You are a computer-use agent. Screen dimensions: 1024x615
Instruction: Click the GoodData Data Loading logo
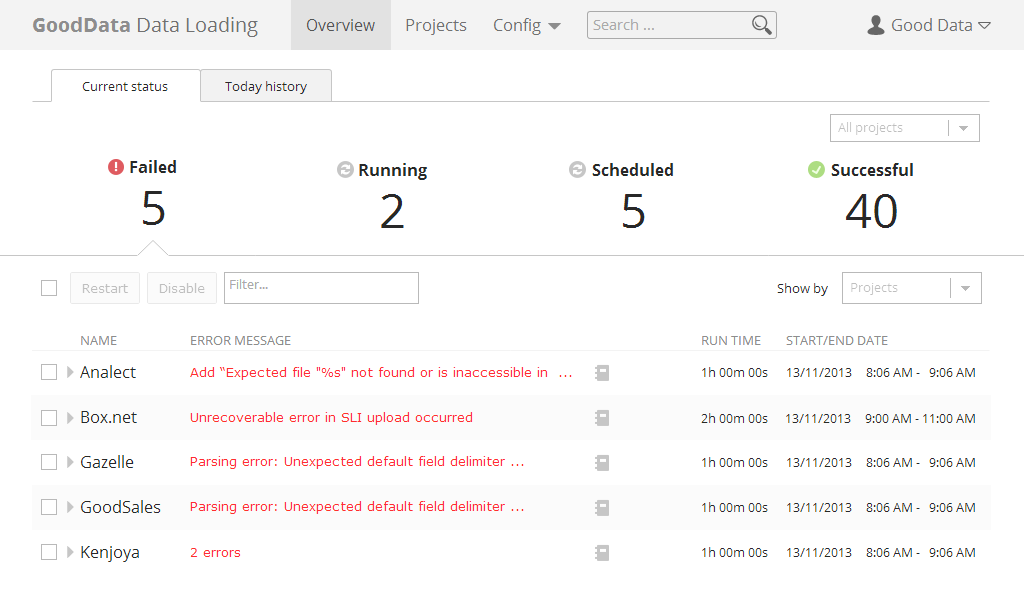point(145,25)
